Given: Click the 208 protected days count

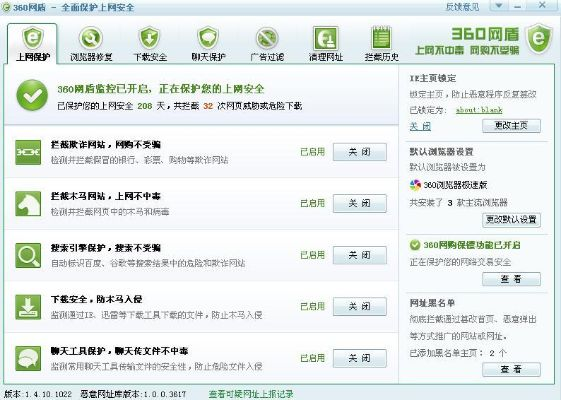Looking at the screenshot, I should pyautogui.click(x=145, y=106).
